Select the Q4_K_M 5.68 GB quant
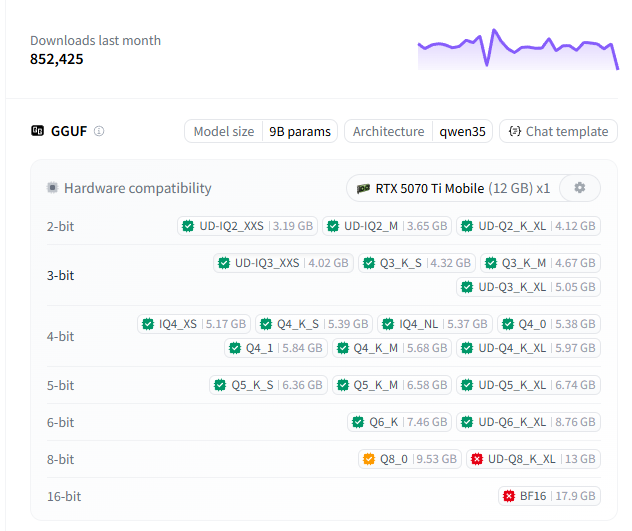The image size is (632, 531). (392, 348)
